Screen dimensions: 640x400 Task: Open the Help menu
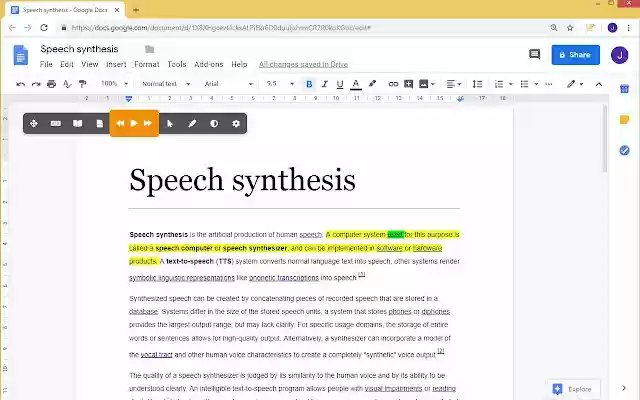click(x=239, y=64)
